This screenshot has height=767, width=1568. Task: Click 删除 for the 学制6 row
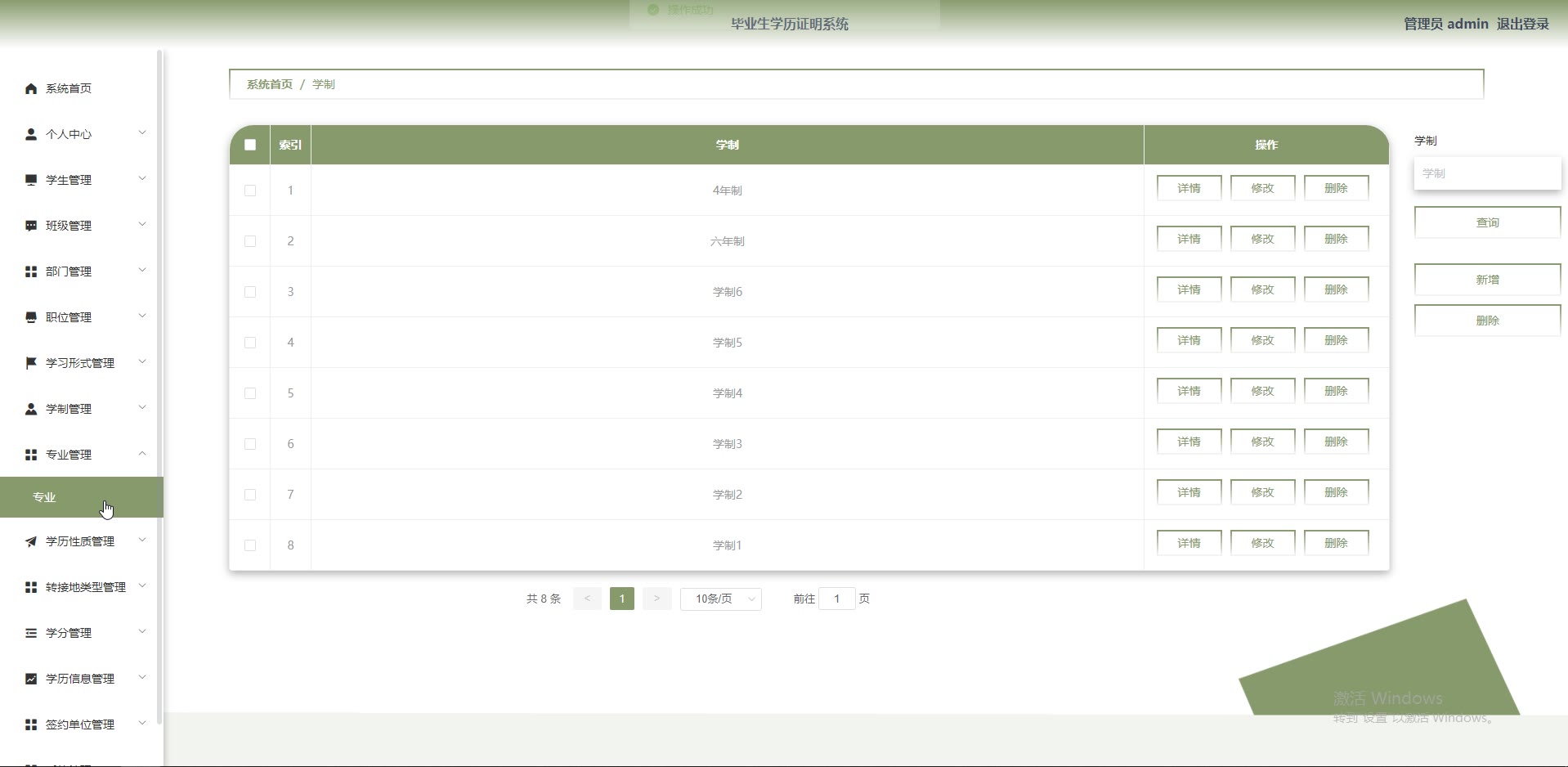(x=1336, y=289)
